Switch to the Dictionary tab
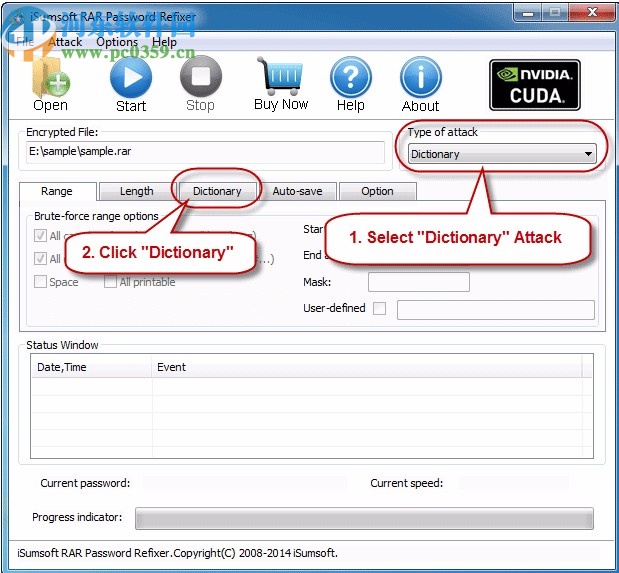The width and height of the screenshot is (619, 573). 217,192
